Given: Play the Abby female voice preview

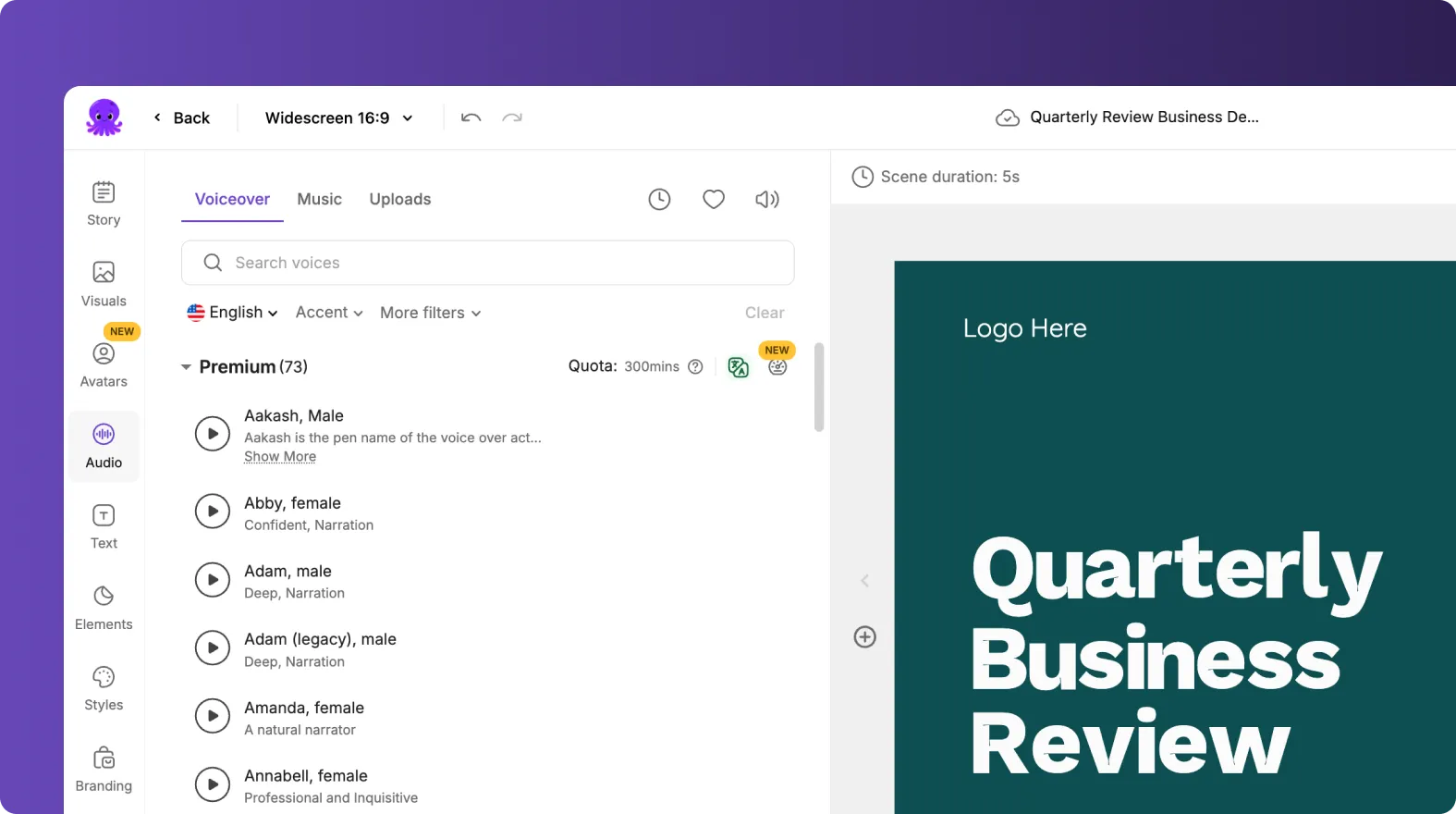Looking at the screenshot, I should 213,512.
